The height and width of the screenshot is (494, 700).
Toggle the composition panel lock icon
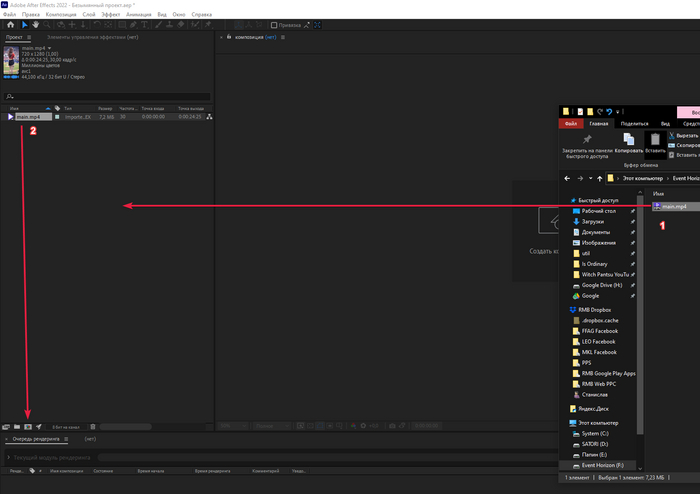pyautogui.click(x=229, y=37)
